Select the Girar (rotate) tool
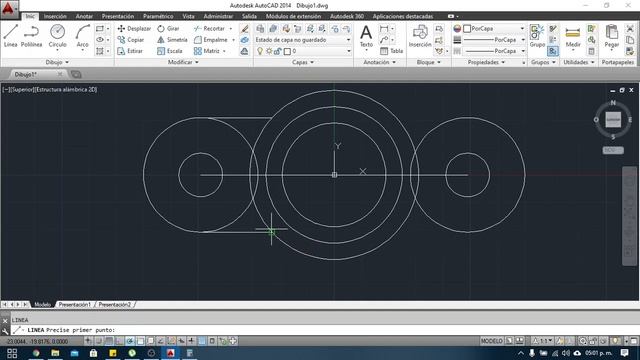The height and width of the screenshot is (360, 640). click(x=168, y=29)
